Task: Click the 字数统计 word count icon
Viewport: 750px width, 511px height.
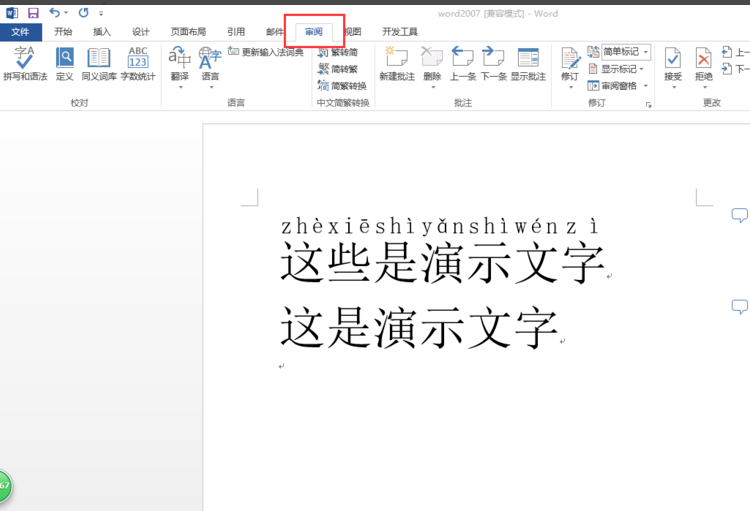Action: tap(138, 64)
